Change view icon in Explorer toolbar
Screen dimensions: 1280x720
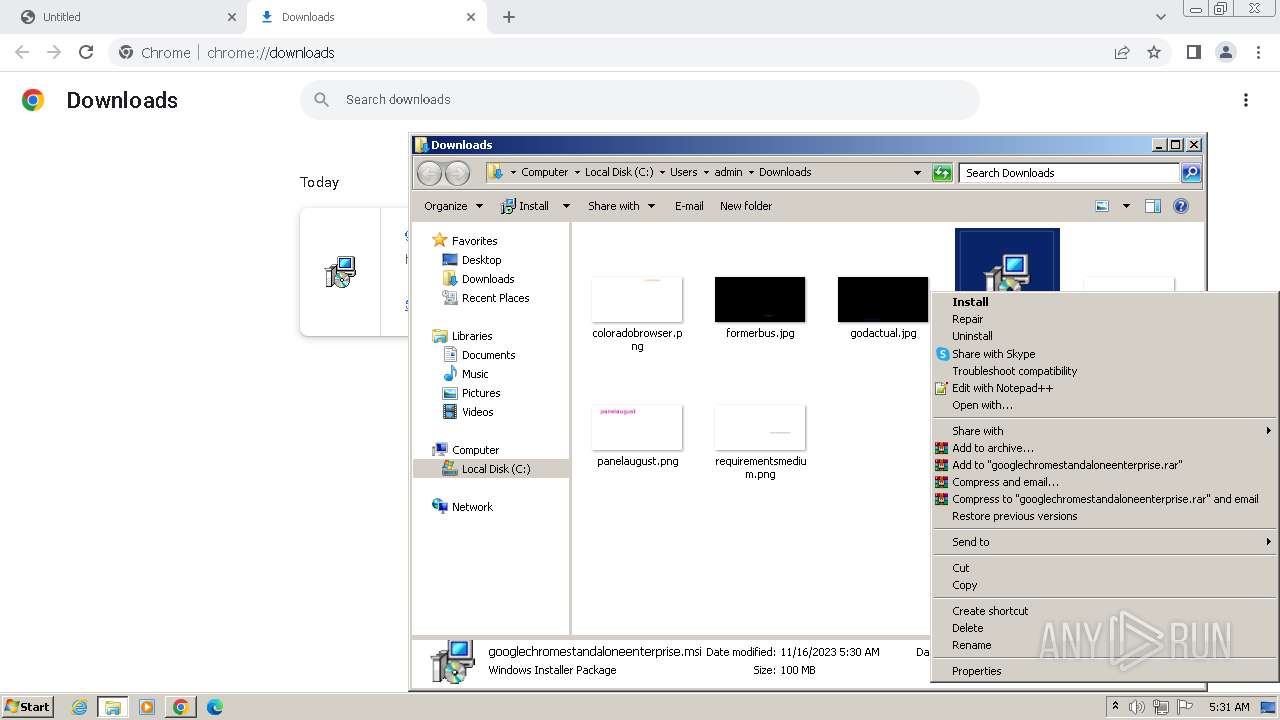1102,206
